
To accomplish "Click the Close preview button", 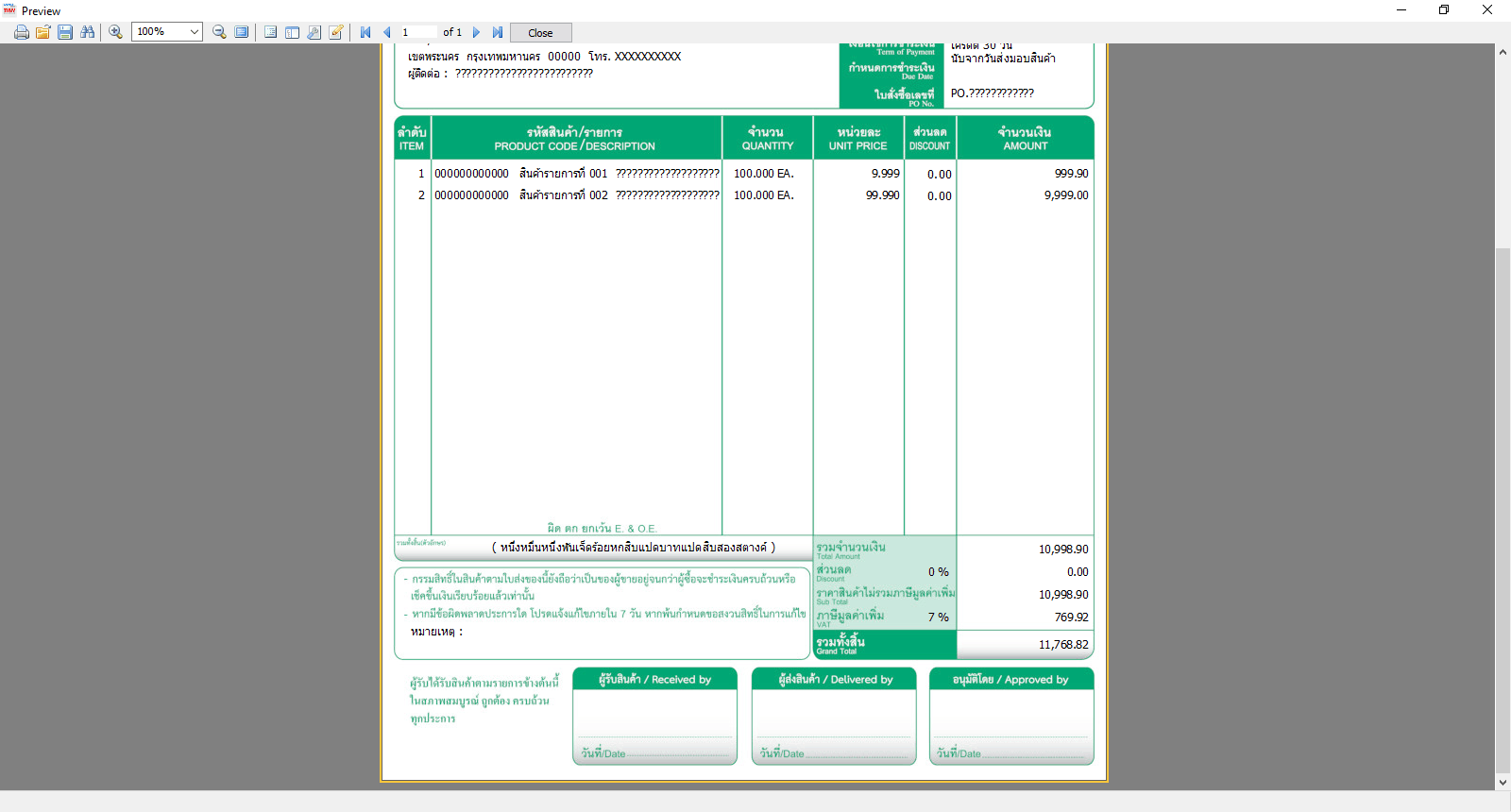I will coord(541,33).
